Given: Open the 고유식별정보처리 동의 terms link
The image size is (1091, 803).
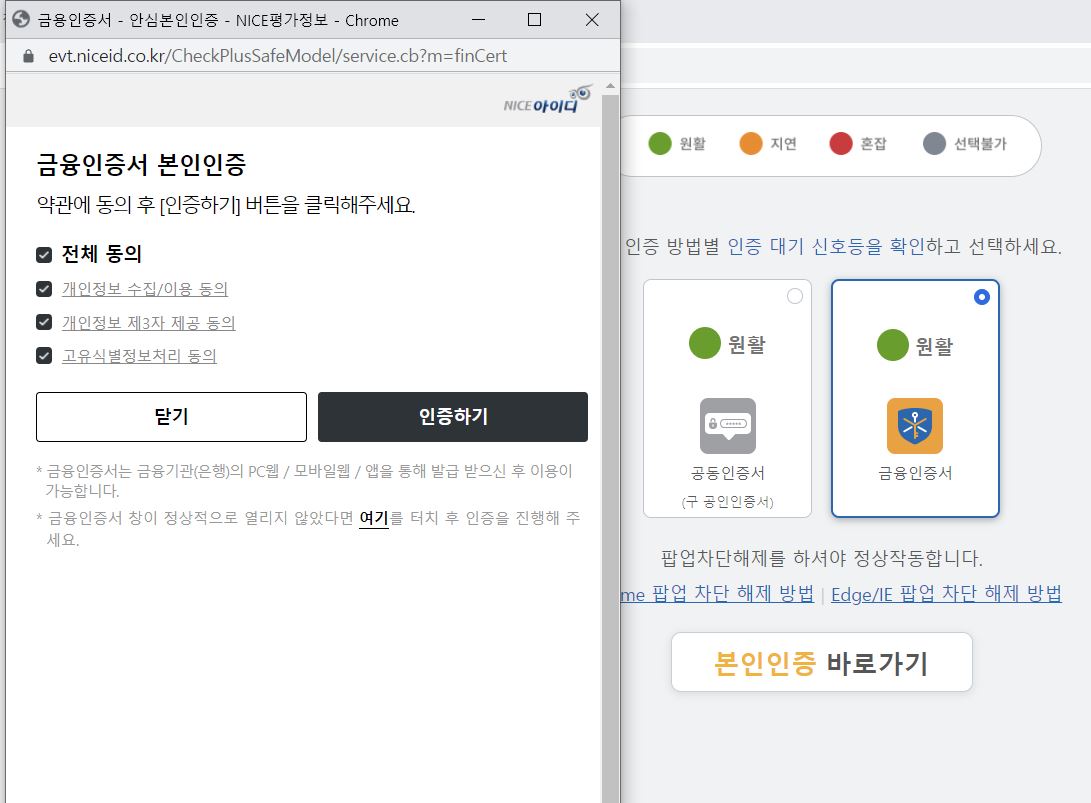Looking at the screenshot, I should pyautogui.click(x=139, y=356).
